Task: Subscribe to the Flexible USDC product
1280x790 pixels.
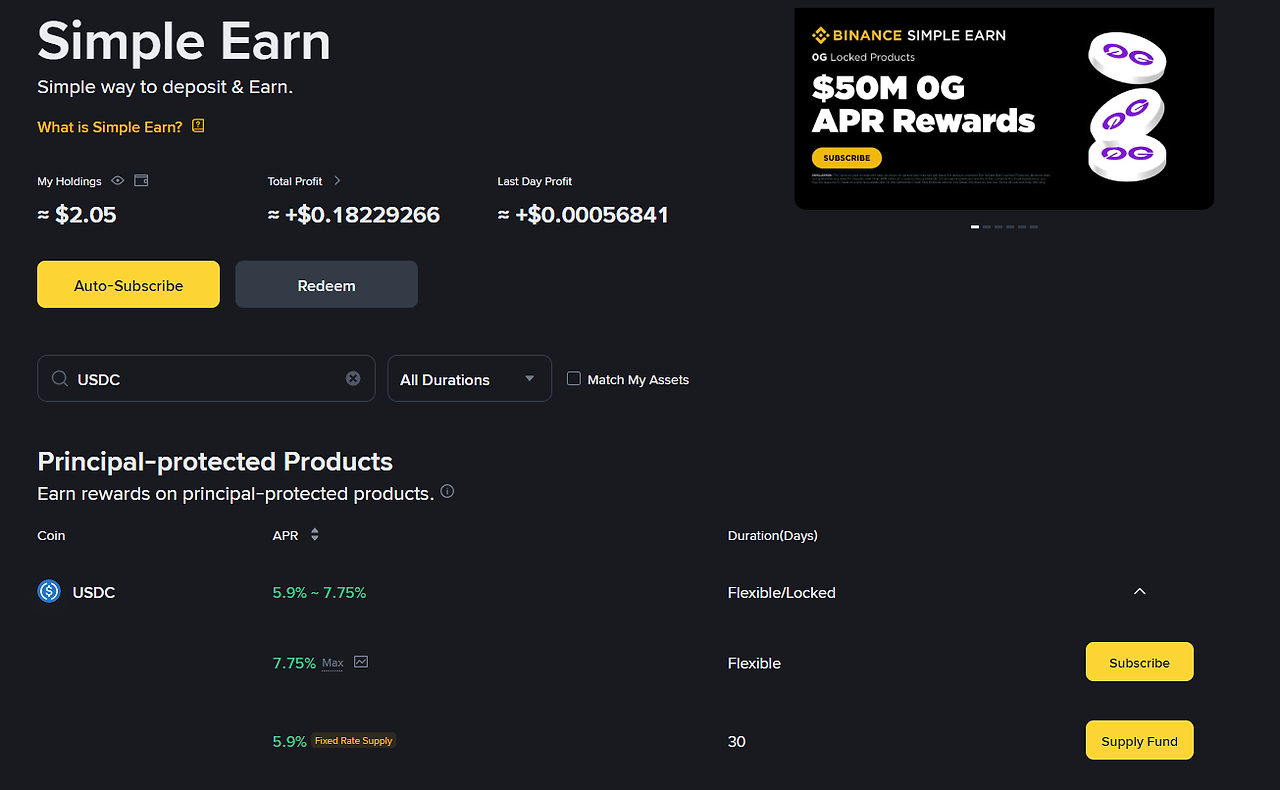Action: click(x=1139, y=662)
